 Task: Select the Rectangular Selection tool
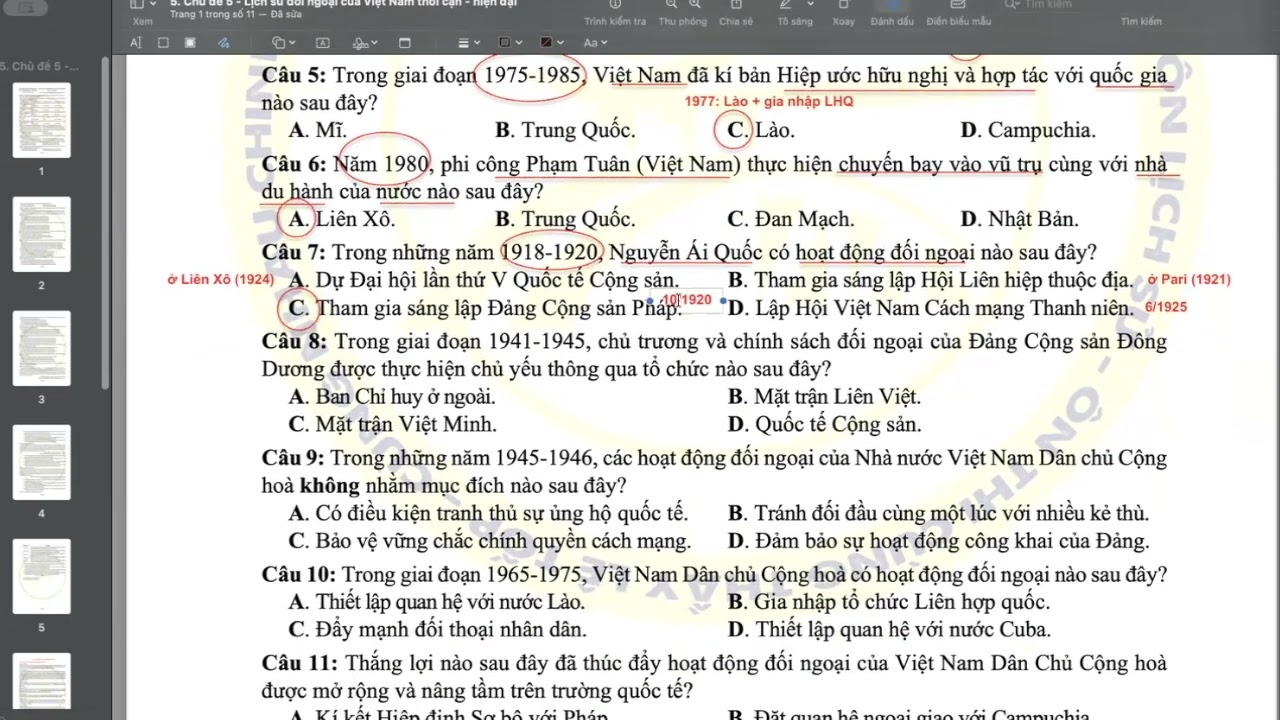click(163, 43)
